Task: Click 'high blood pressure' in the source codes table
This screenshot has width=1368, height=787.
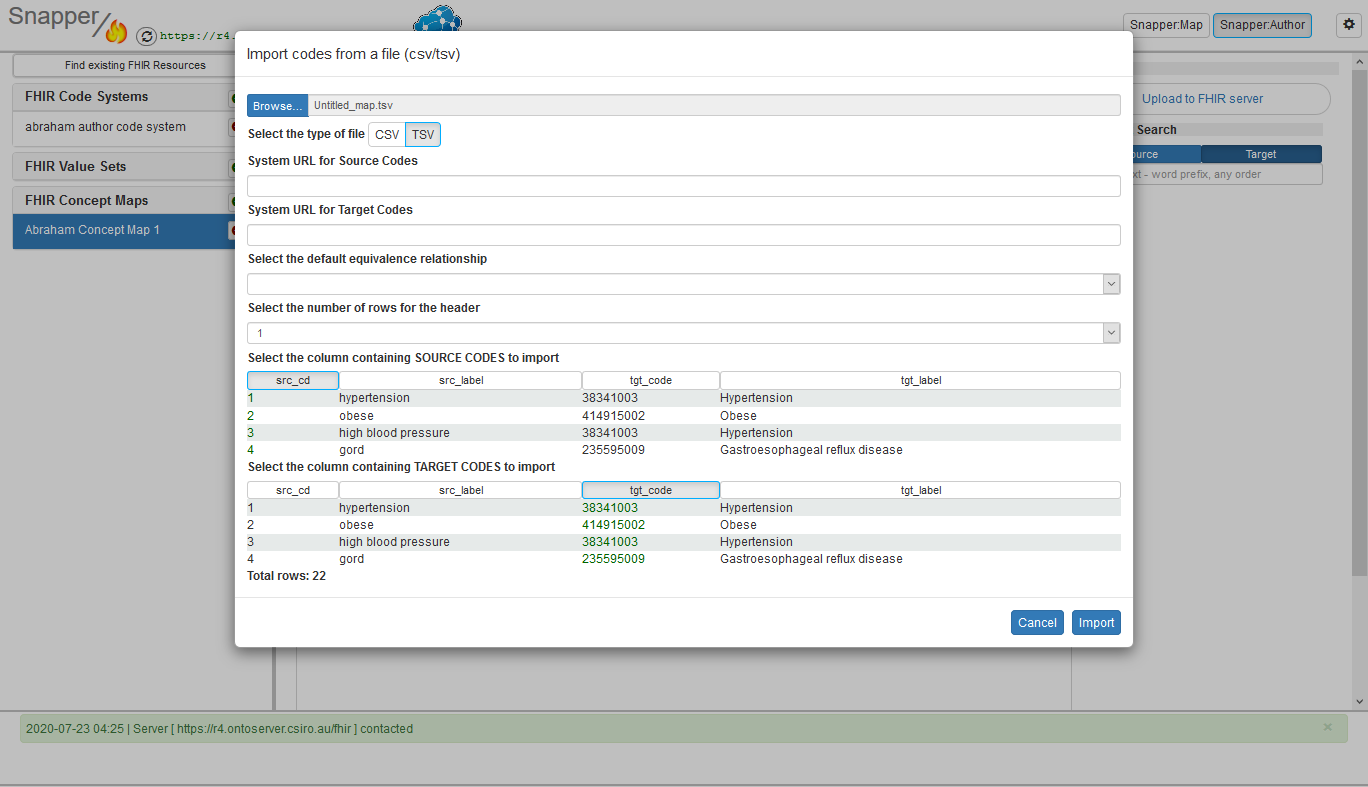Action: (x=394, y=433)
